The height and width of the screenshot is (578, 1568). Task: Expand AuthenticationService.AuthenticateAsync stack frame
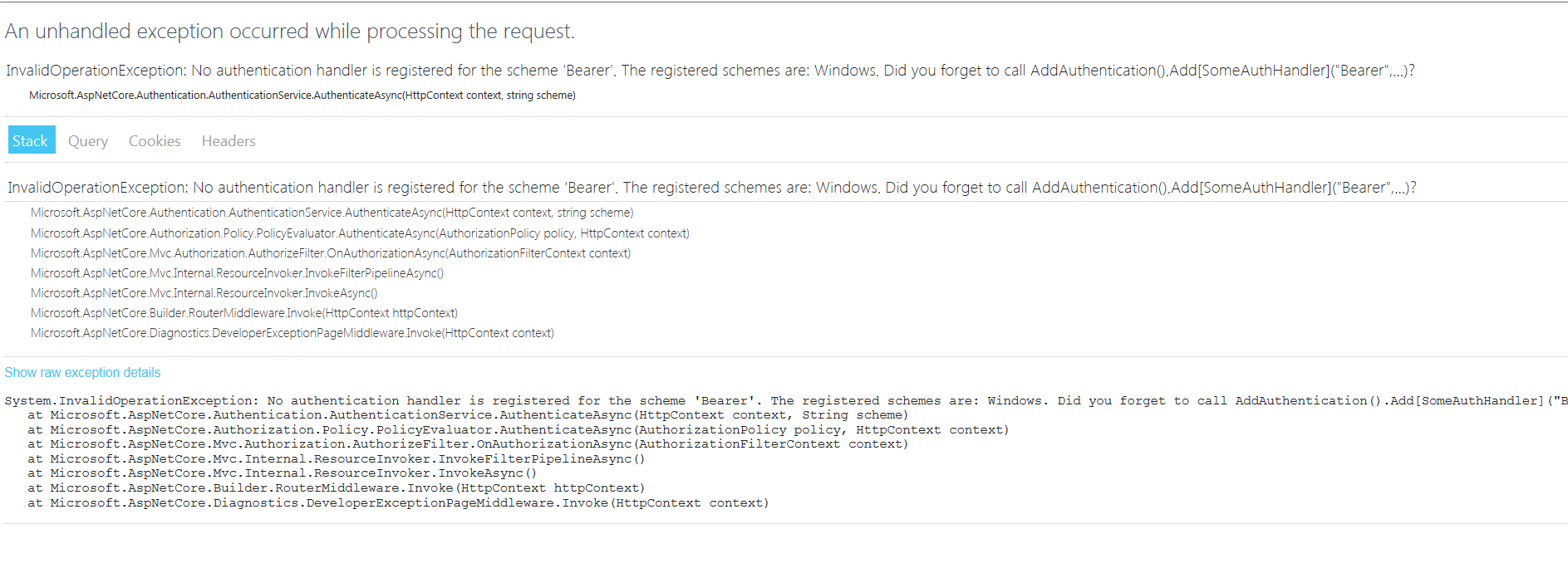pos(332,213)
